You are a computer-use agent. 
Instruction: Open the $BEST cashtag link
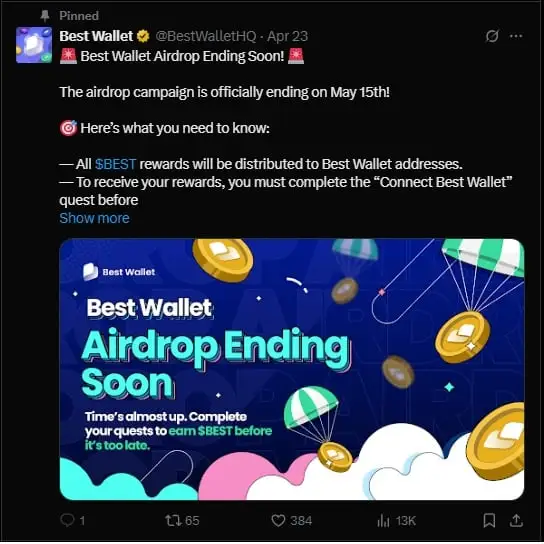pyautogui.click(x=116, y=164)
